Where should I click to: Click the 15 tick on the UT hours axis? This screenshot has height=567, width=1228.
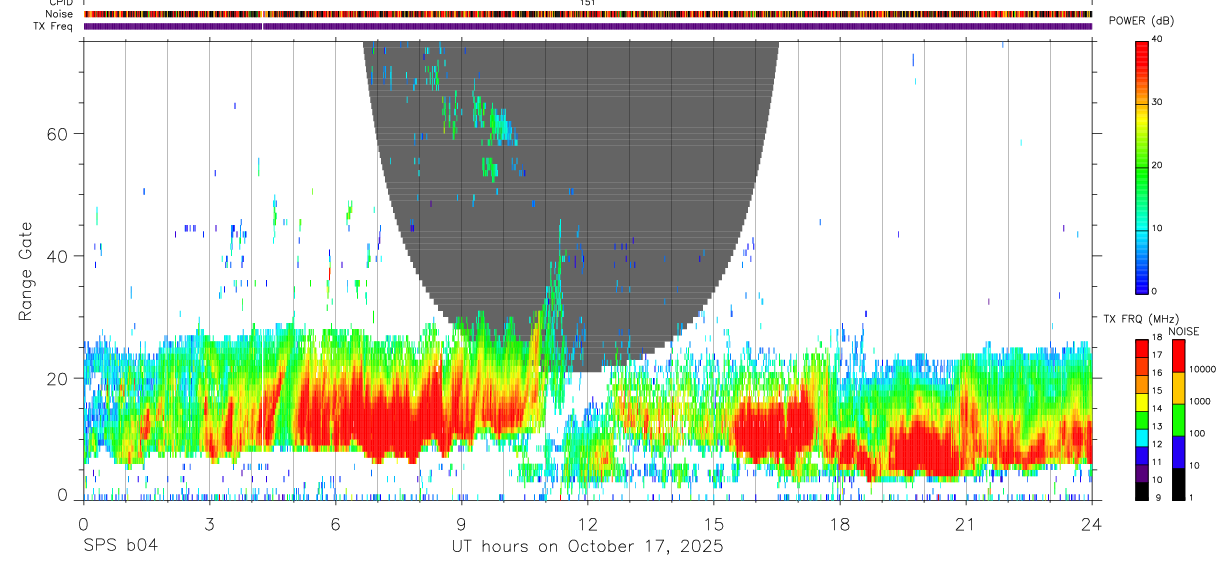713,524
